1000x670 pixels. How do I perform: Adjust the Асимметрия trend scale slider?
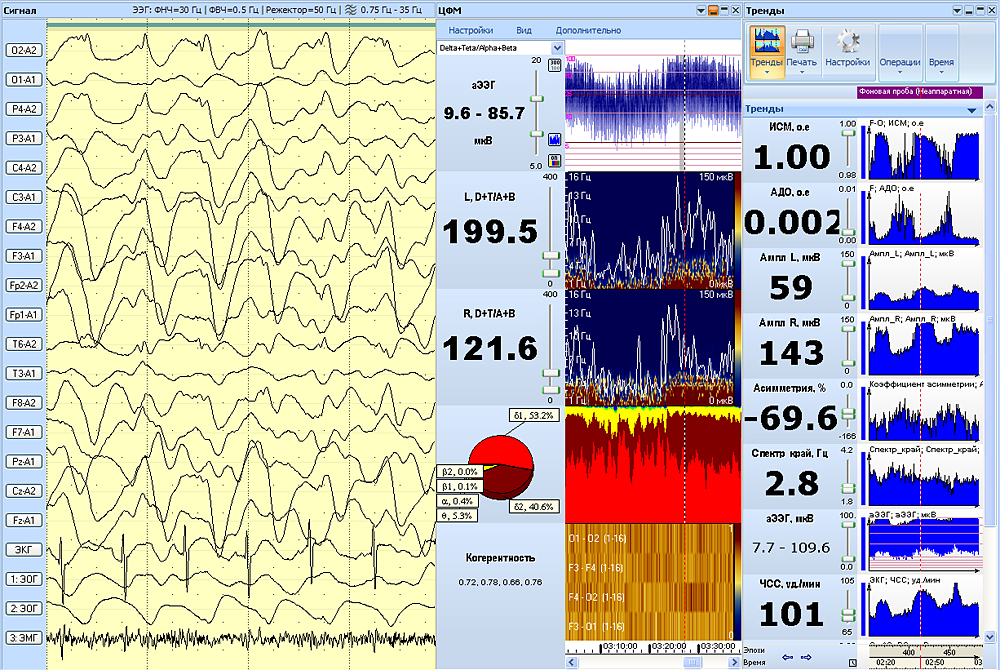click(x=848, y=414)
